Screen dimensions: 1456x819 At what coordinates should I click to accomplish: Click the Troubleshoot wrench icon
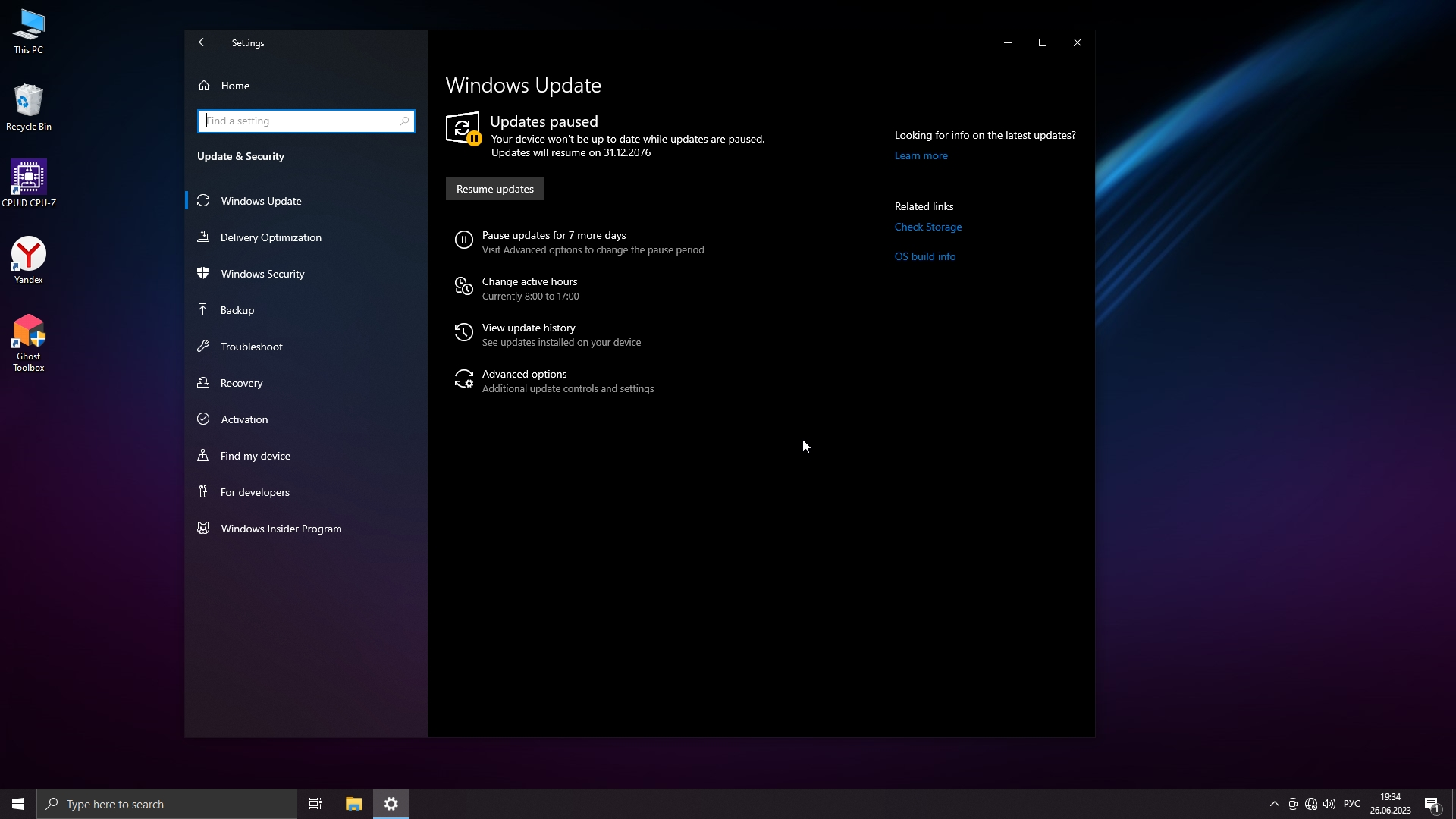(203, 347)
